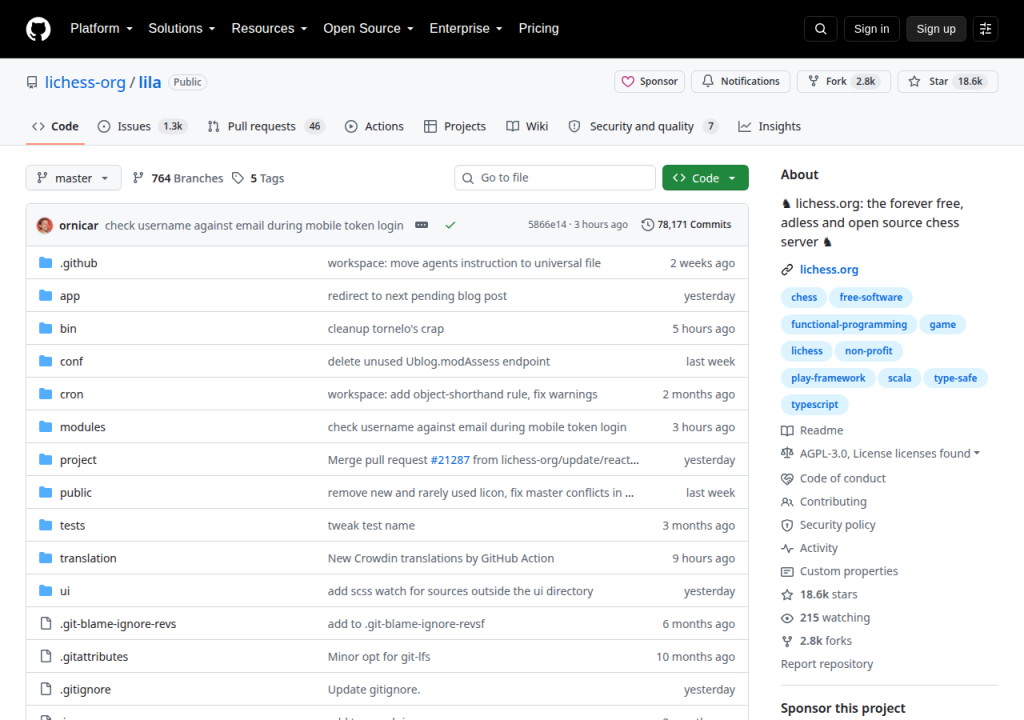Open the Pull requests tab

265,126
